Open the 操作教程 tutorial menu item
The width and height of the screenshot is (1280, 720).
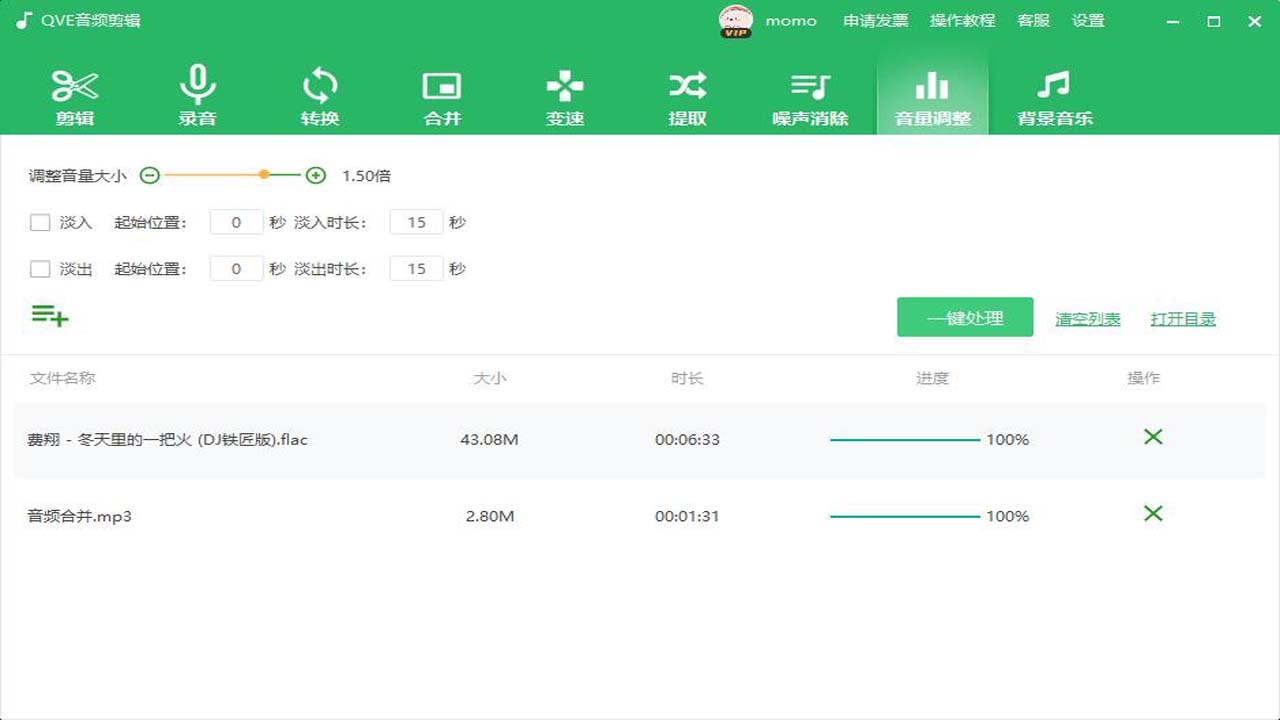(961, 20)
